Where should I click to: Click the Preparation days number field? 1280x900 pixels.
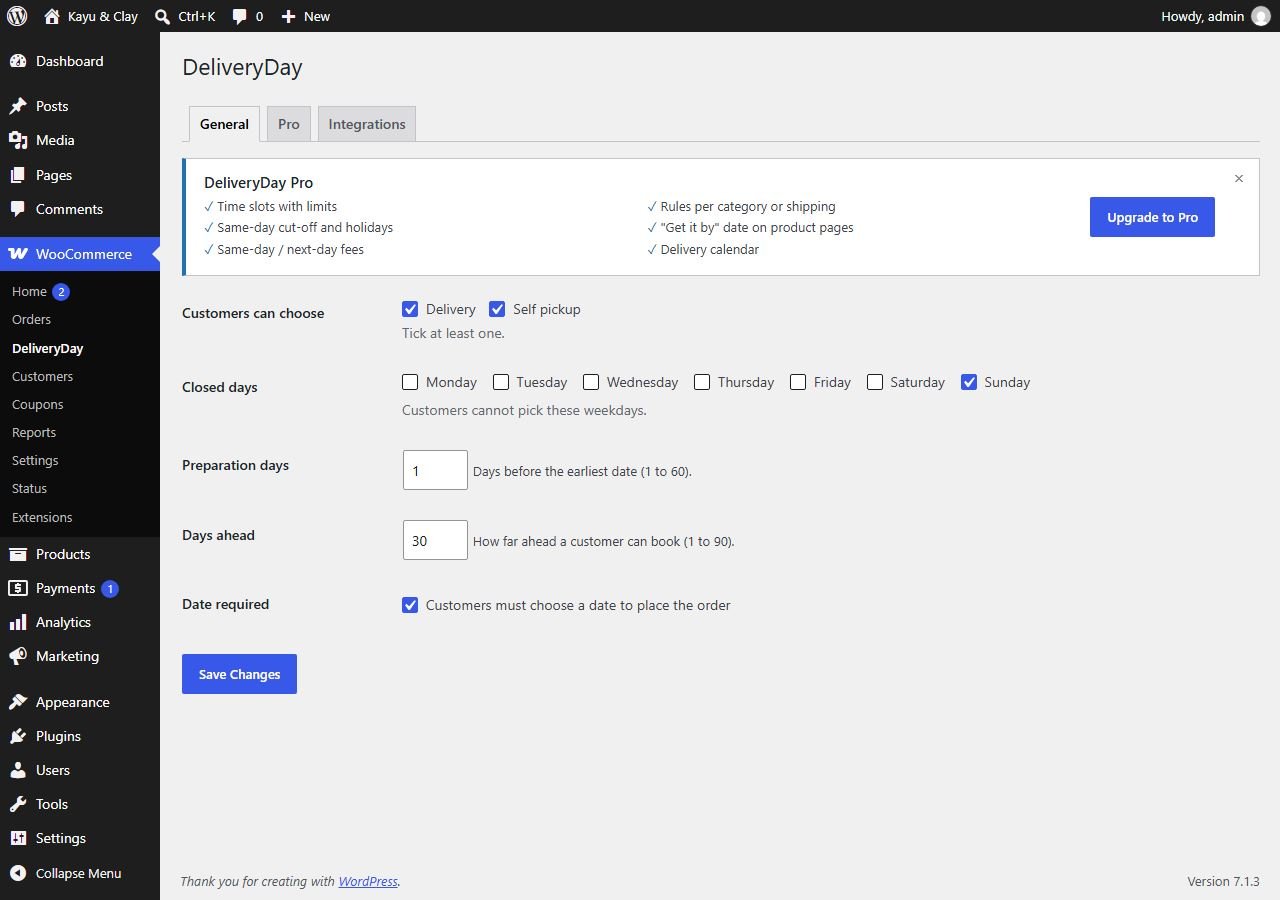point(435,470)
